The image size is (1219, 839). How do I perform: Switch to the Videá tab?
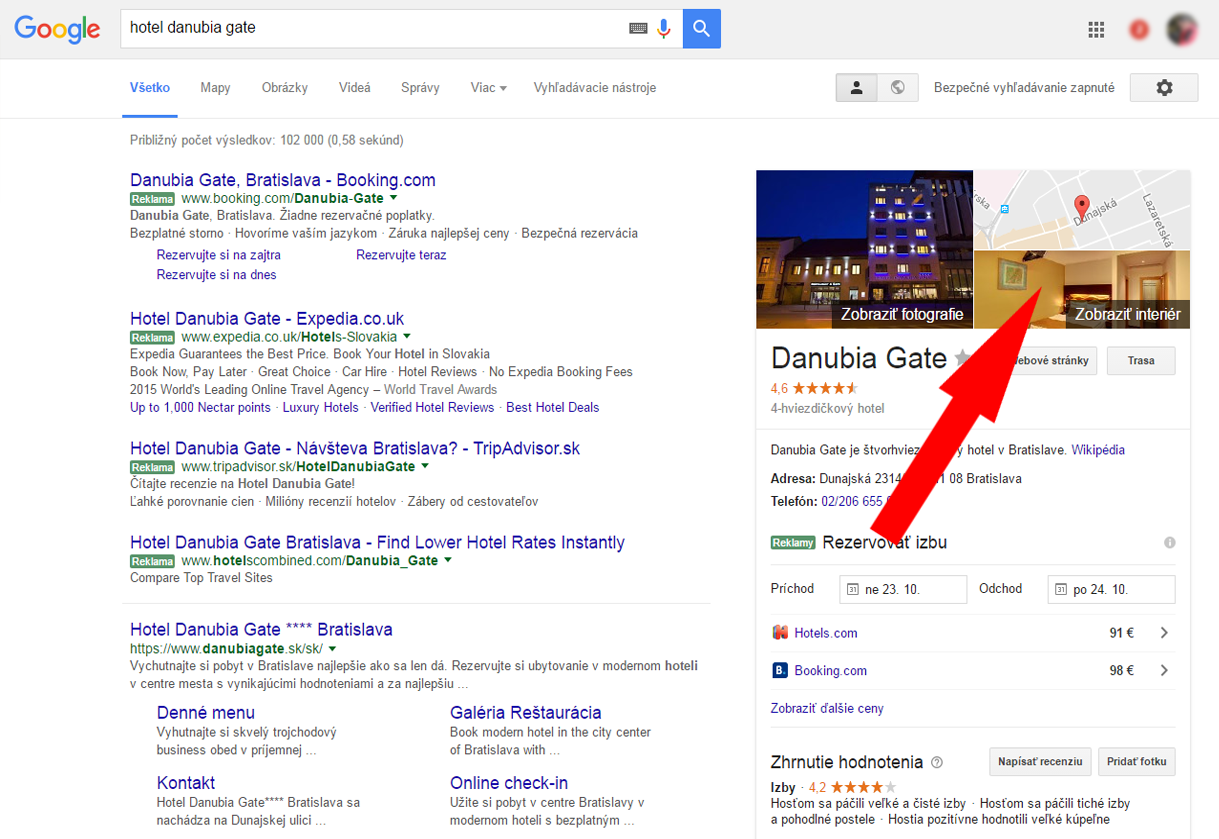coord(355,88)
